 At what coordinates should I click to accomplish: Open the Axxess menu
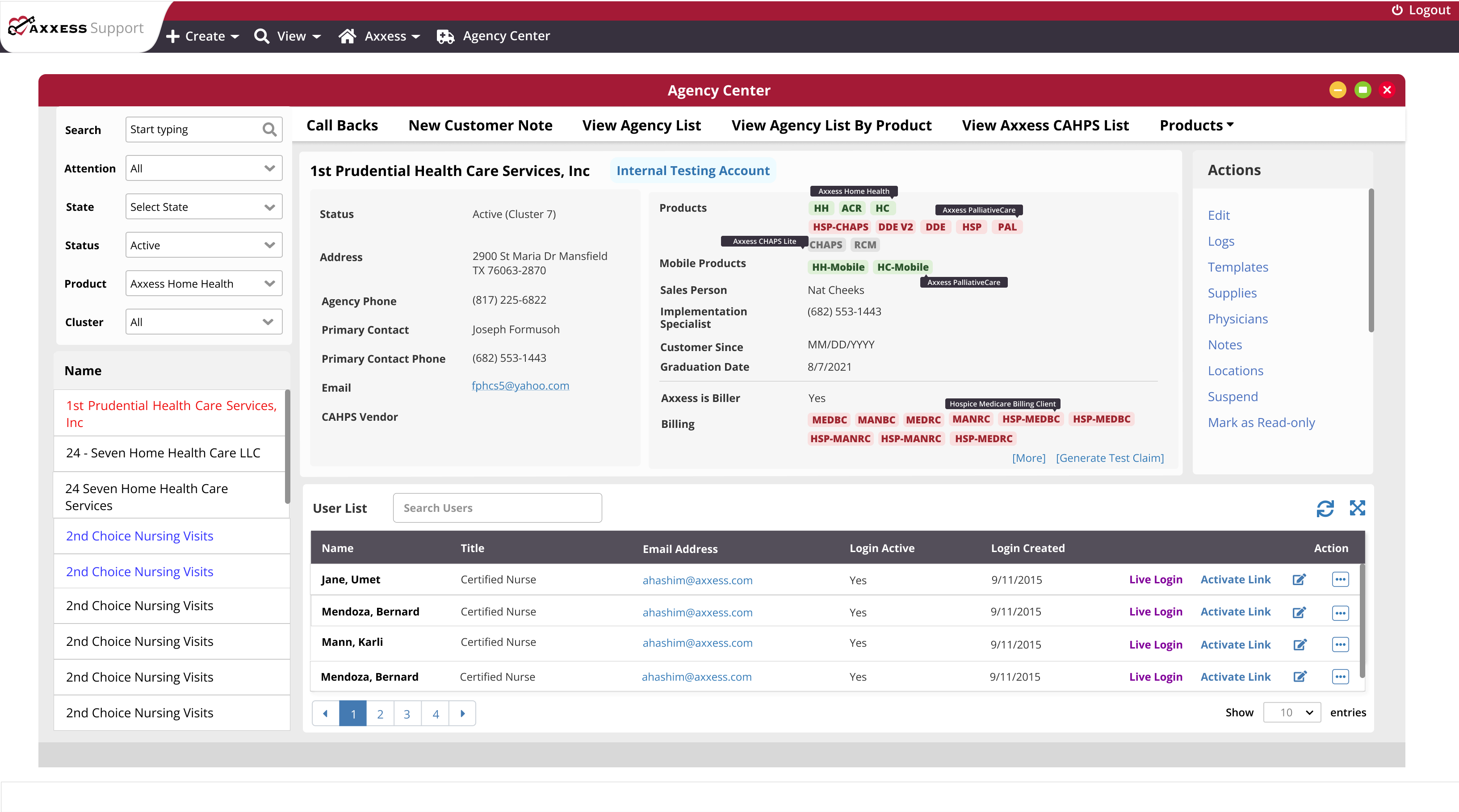[379, 36]
